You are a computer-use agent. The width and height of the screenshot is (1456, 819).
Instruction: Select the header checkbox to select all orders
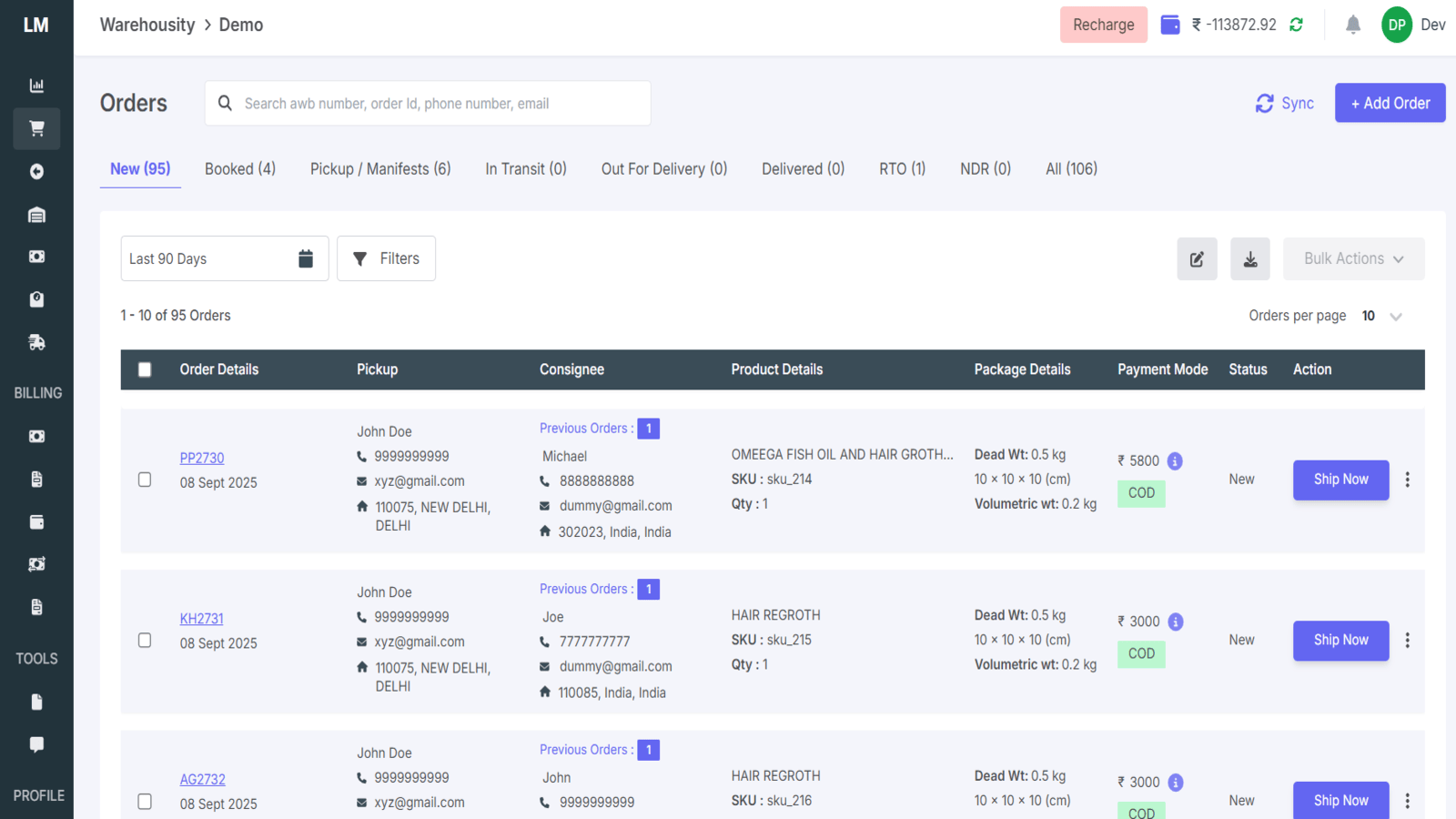pyautogui.click(x=145, y=369)
